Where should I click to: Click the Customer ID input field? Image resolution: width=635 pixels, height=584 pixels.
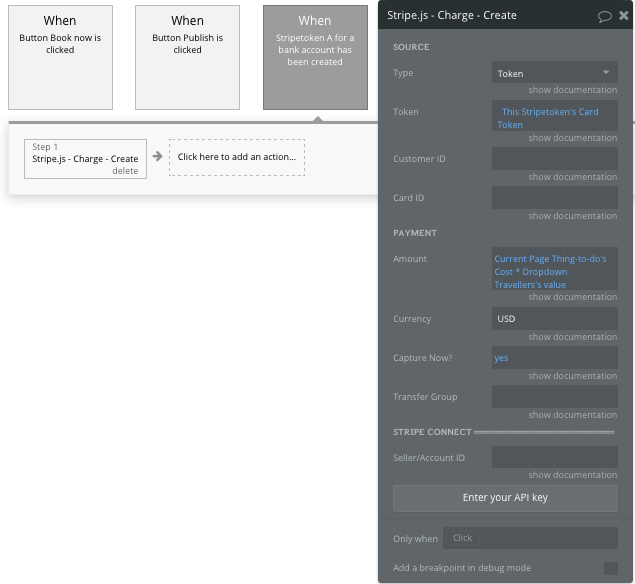point(554,158)
